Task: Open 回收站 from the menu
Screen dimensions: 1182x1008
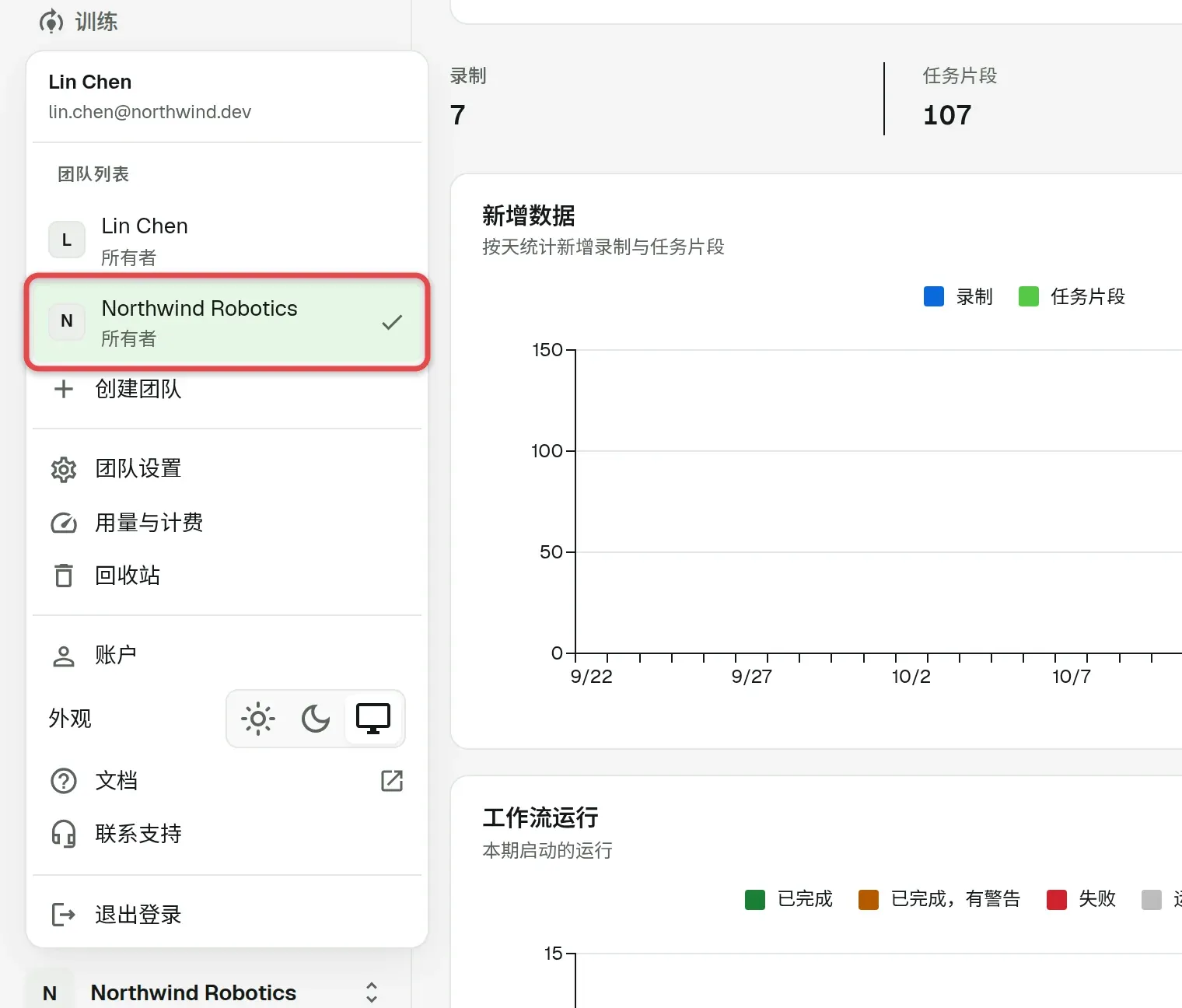Action: 227,576
